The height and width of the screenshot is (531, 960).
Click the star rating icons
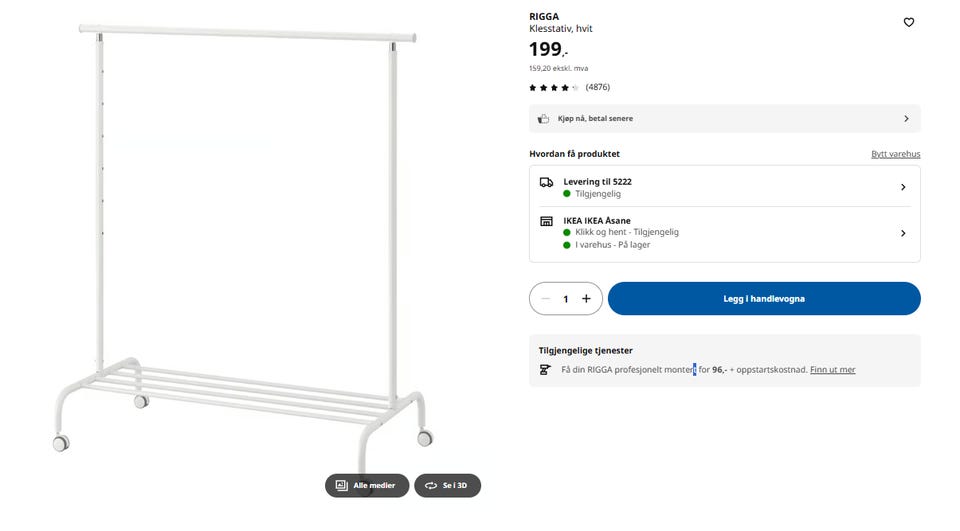coord(554,88)
